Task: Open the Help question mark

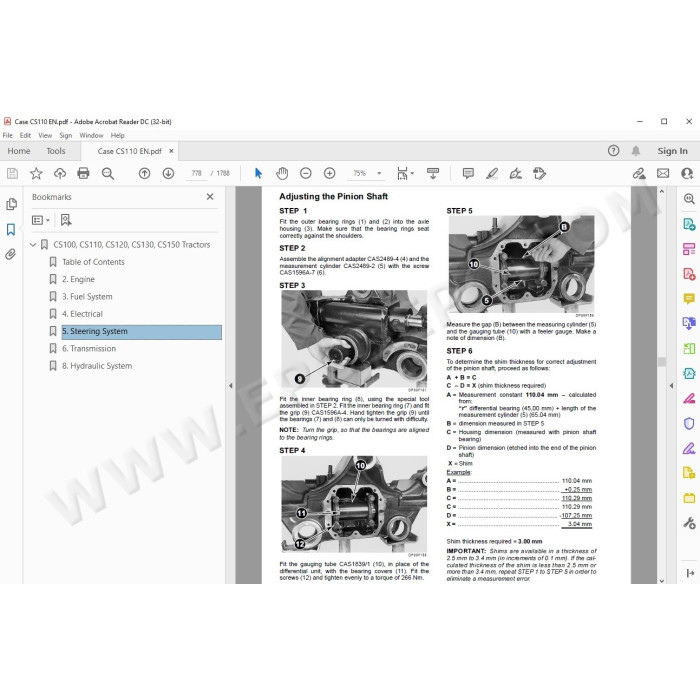Action: [x=613, y=151]
